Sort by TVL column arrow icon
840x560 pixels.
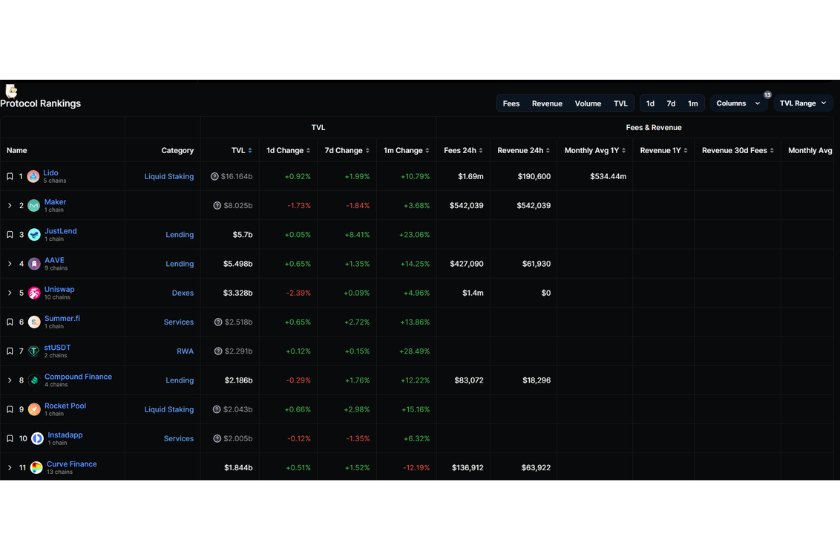click(x=250, y=151)
